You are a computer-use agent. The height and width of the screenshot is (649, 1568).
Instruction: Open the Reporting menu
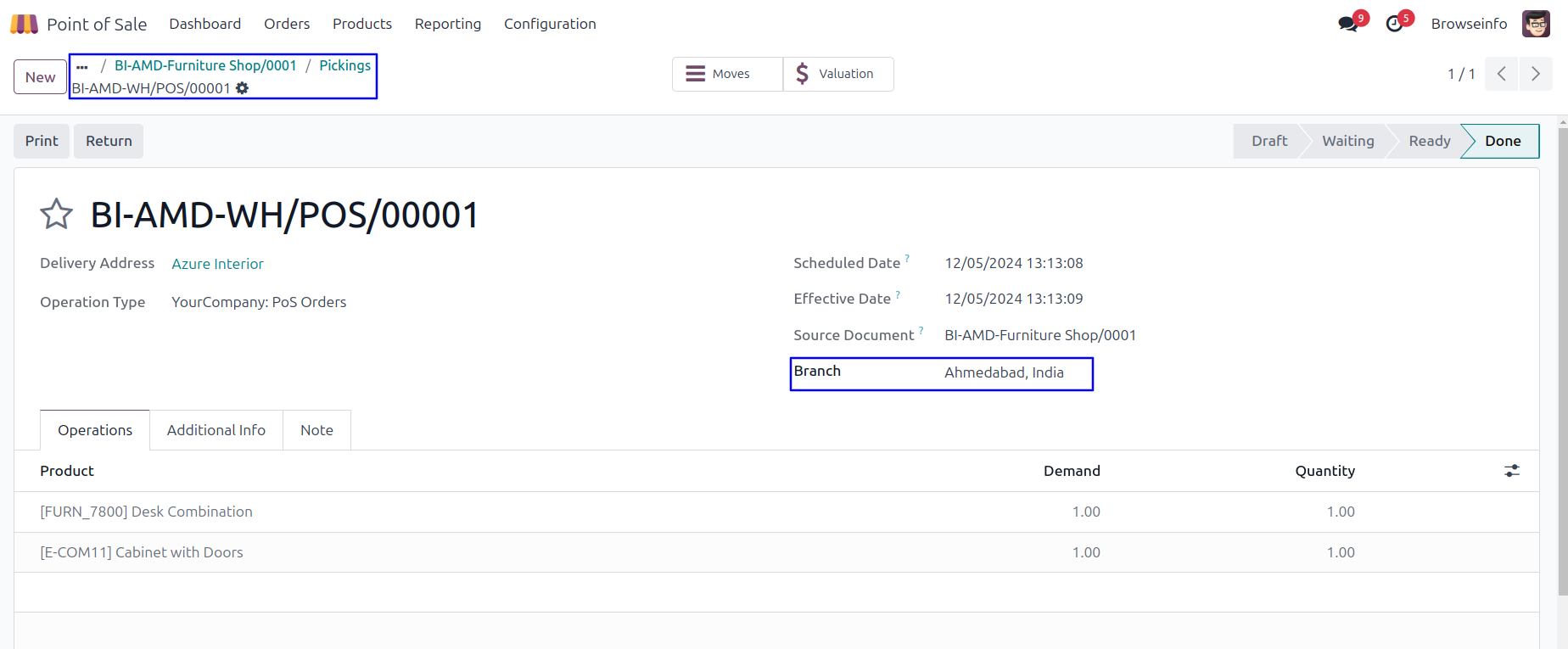coord(447,24)
